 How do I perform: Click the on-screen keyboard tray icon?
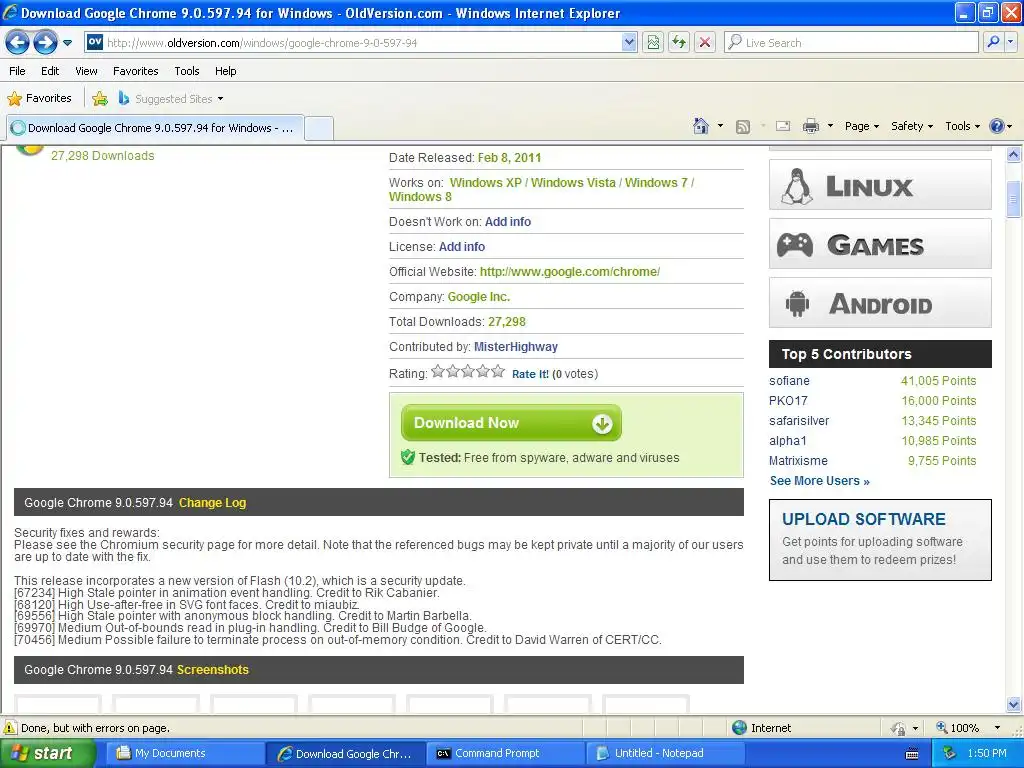coord(912,754)
